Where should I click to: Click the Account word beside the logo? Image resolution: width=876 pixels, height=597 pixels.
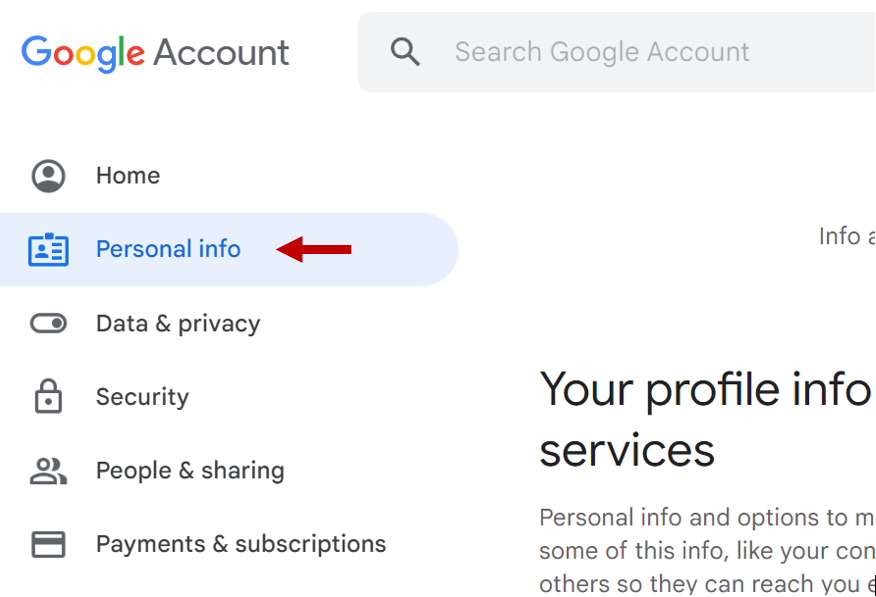tap(222, 53)
